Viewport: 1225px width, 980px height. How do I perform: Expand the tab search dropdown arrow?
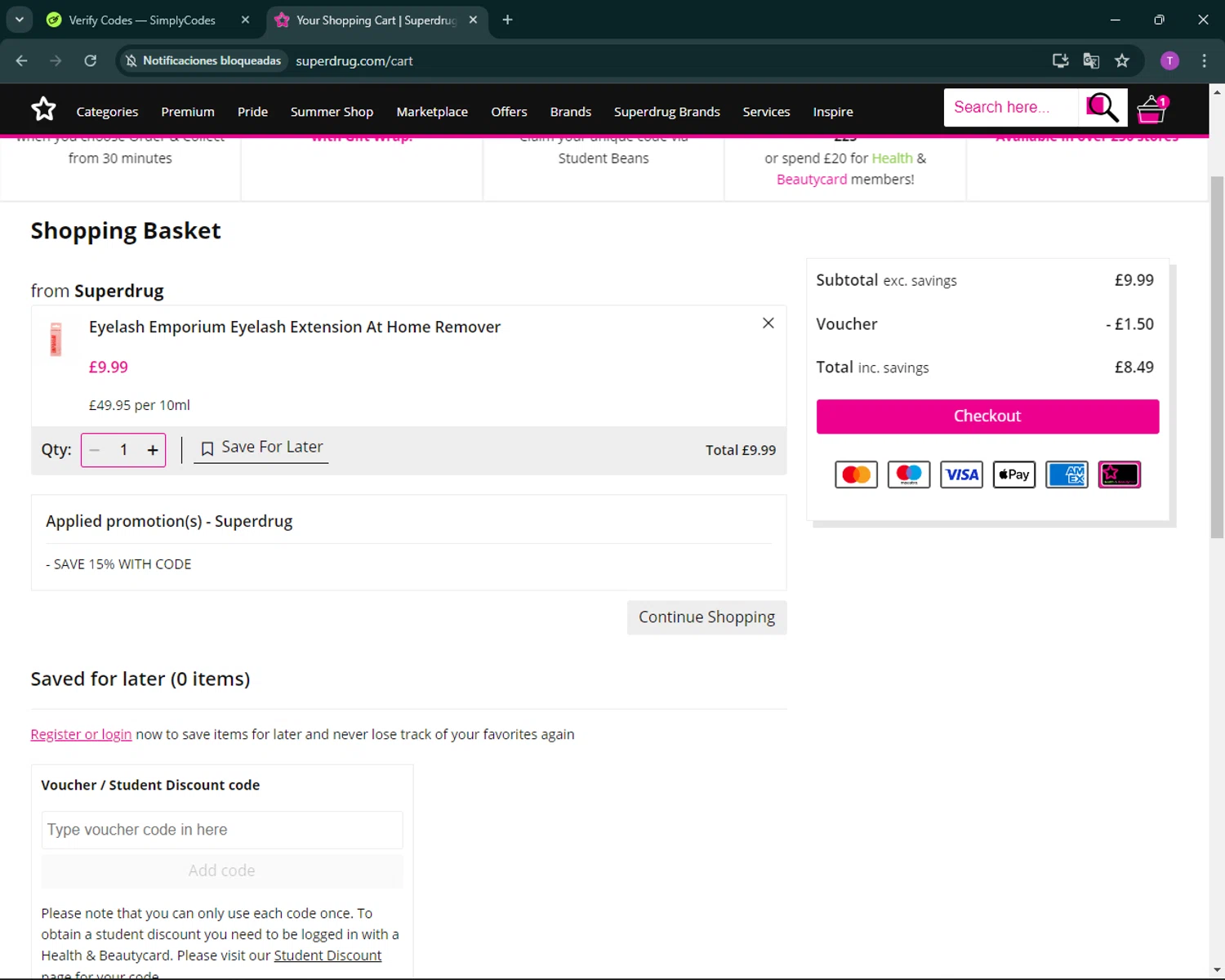(x=19, y=20)
